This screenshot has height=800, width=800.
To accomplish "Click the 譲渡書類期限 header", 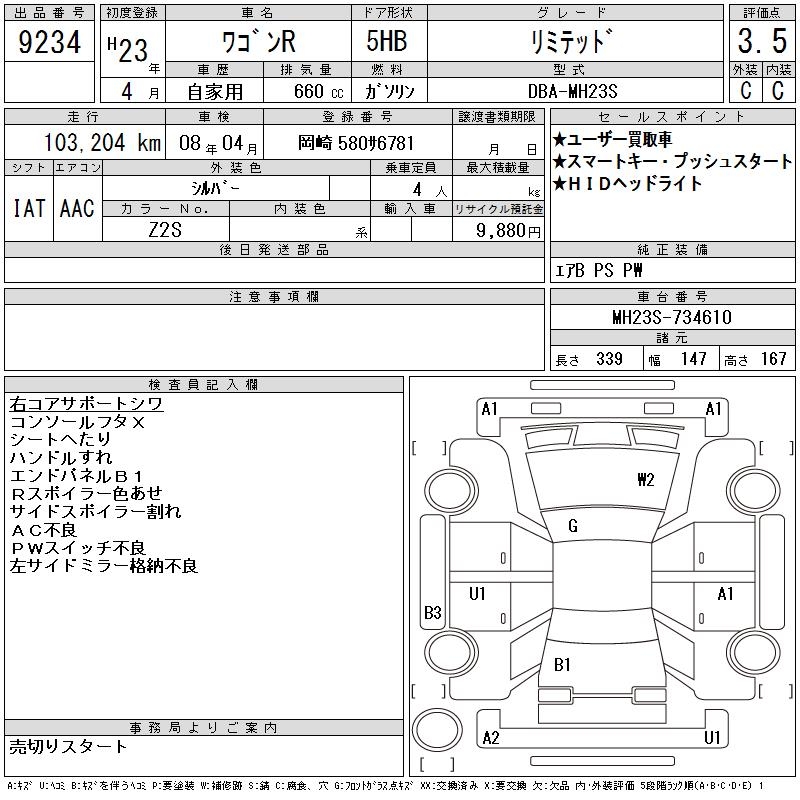I will tap(497, 117).
